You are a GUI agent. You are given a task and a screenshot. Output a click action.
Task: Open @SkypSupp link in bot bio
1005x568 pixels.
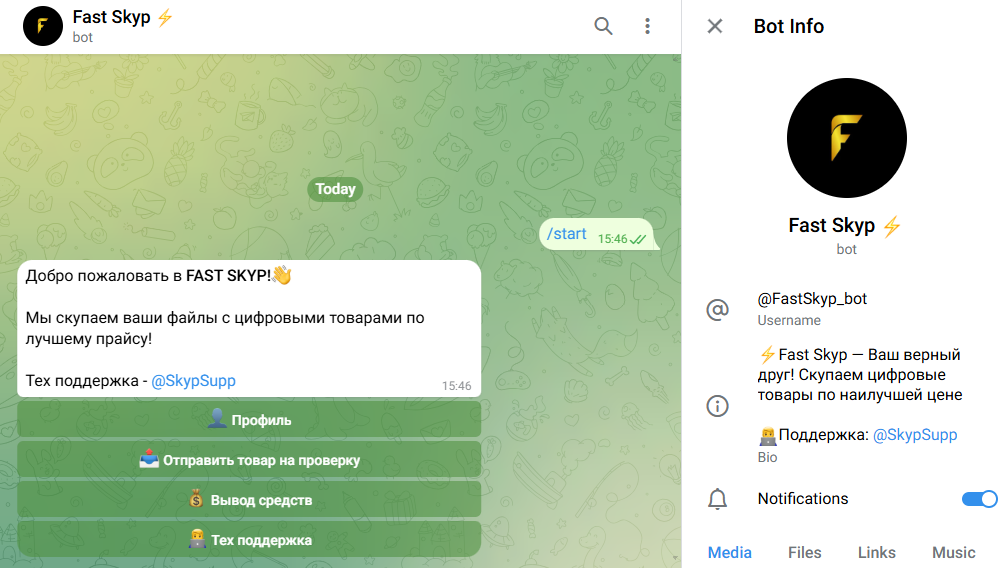click(x=915, y=435)
